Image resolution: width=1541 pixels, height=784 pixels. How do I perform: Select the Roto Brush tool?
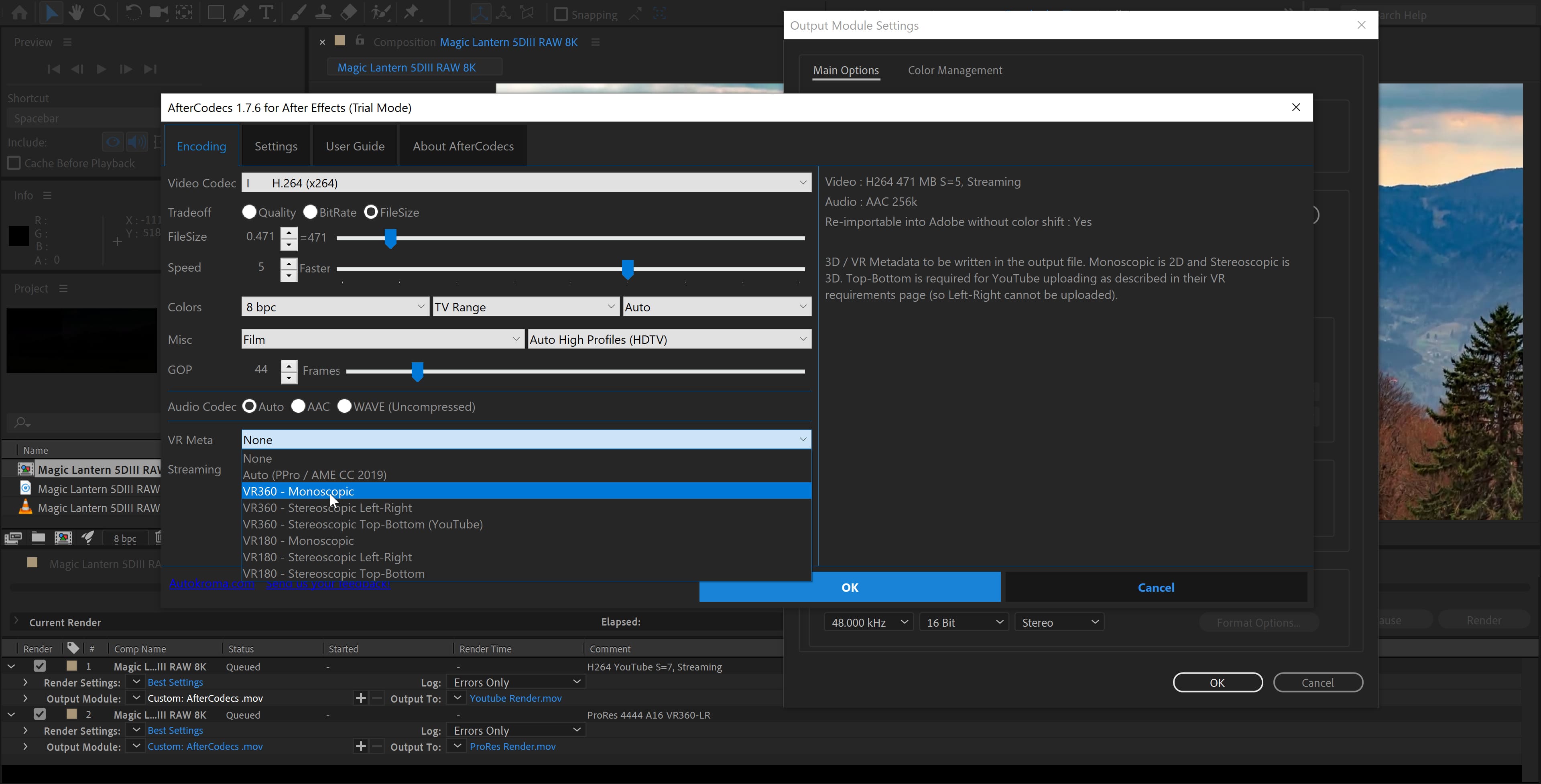coord(380,12)
